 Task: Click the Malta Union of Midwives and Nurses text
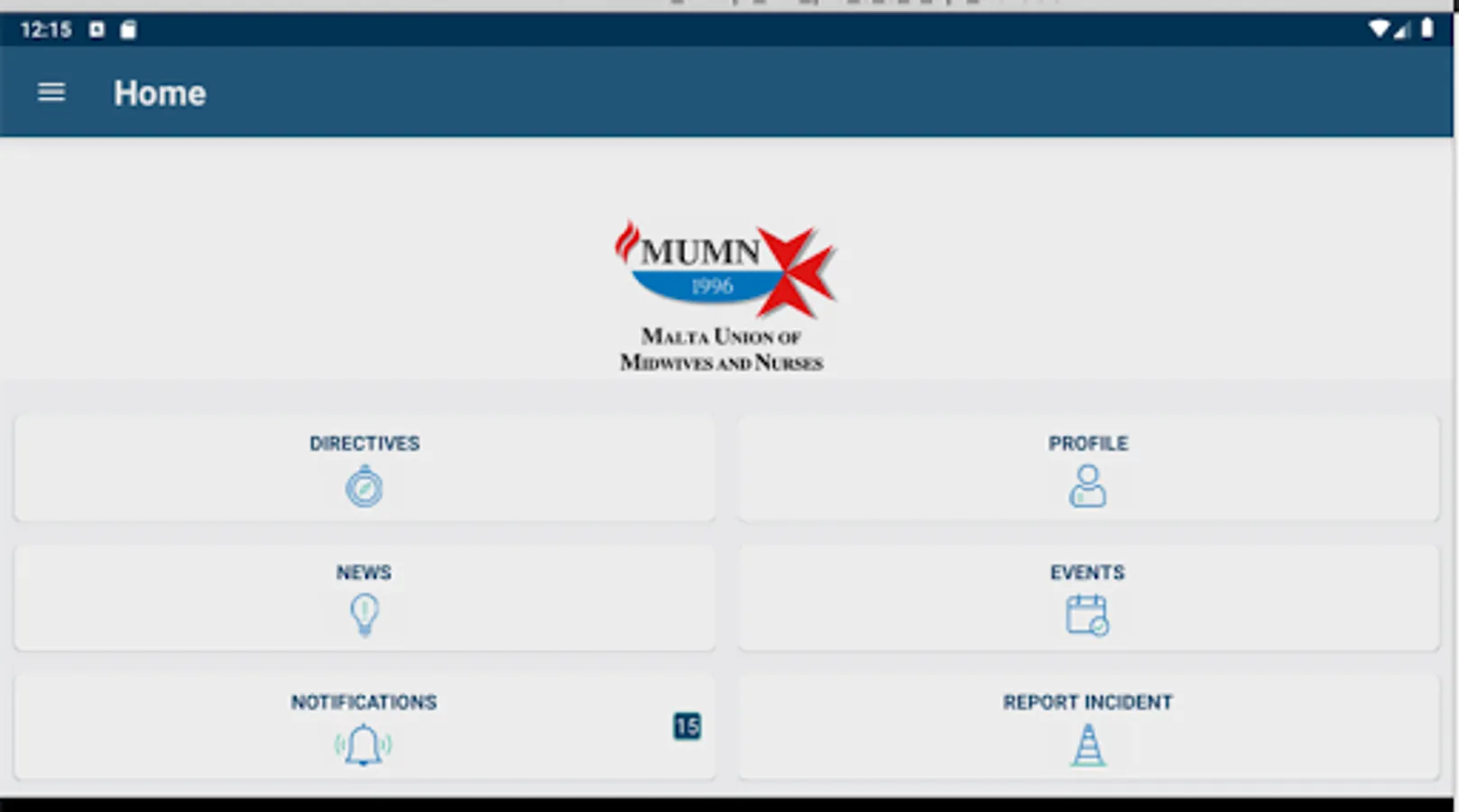722,349
